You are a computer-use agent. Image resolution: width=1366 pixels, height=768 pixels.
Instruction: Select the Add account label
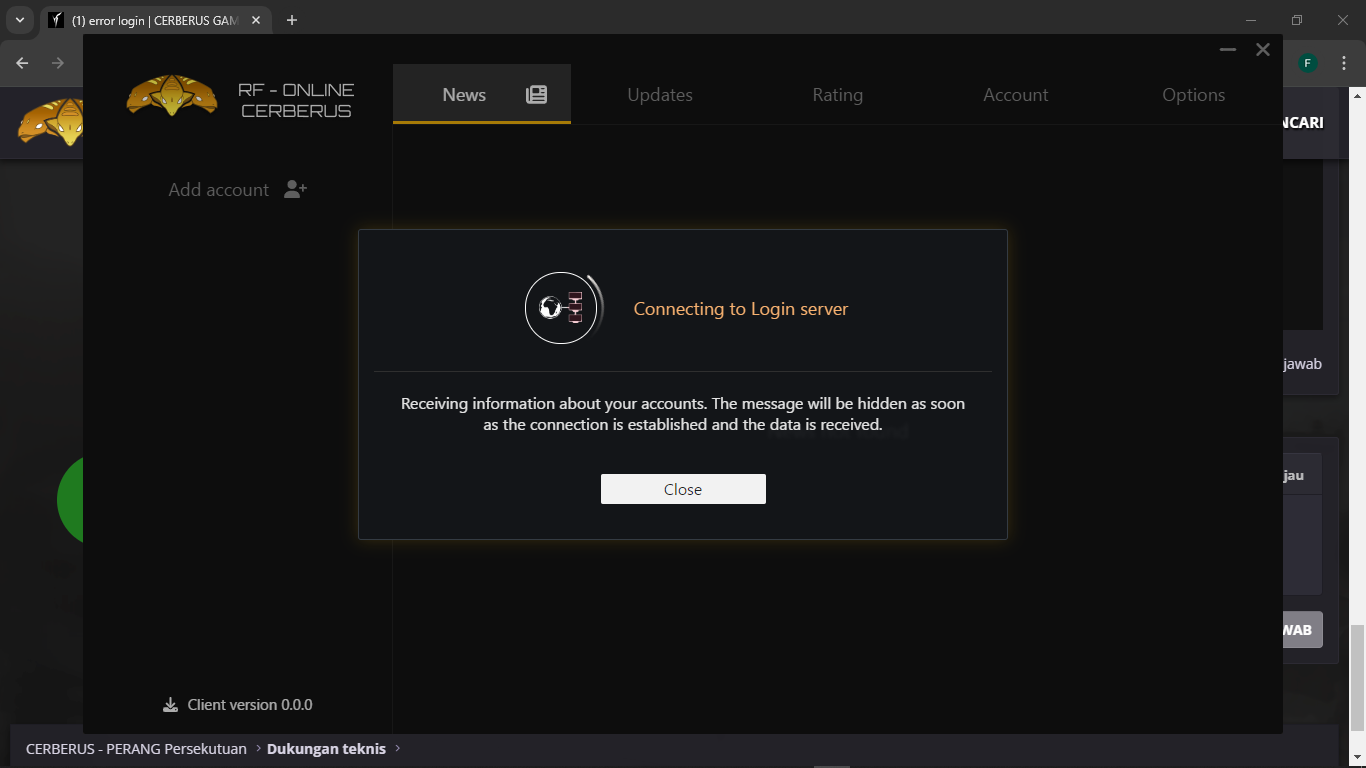pos(219,190)
